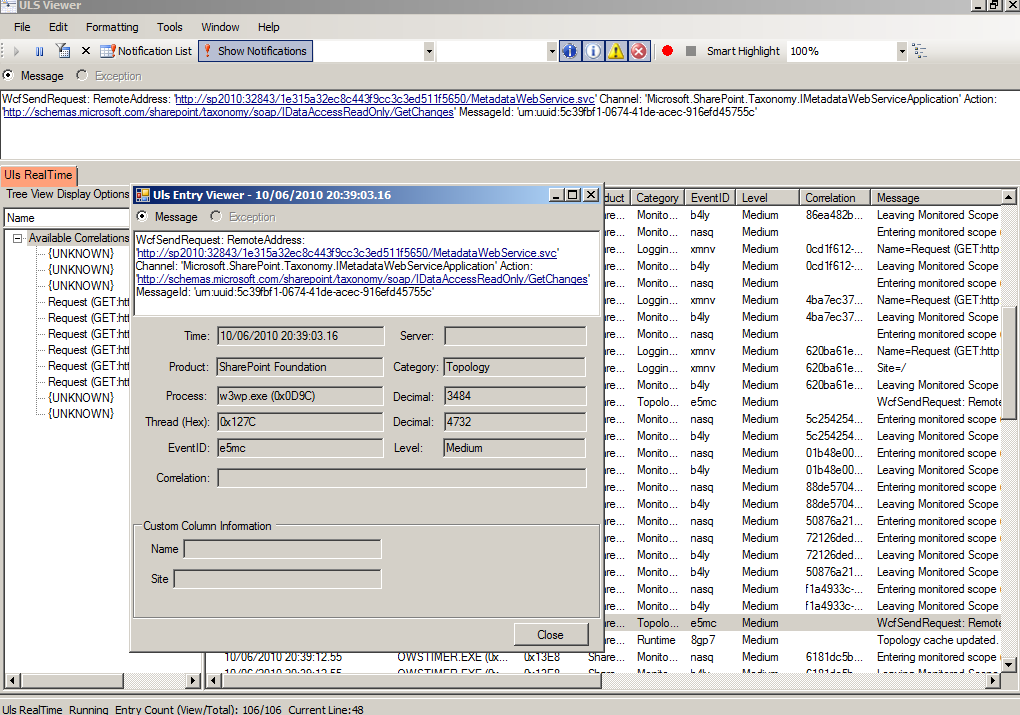Click the Uls Entry Viewer title icon
Viewport: 1020px width, 715px height.
click(143, 195)
